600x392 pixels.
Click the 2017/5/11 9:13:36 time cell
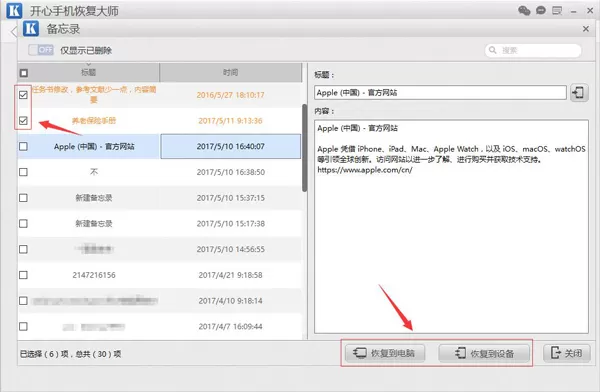tap(230, 121)
